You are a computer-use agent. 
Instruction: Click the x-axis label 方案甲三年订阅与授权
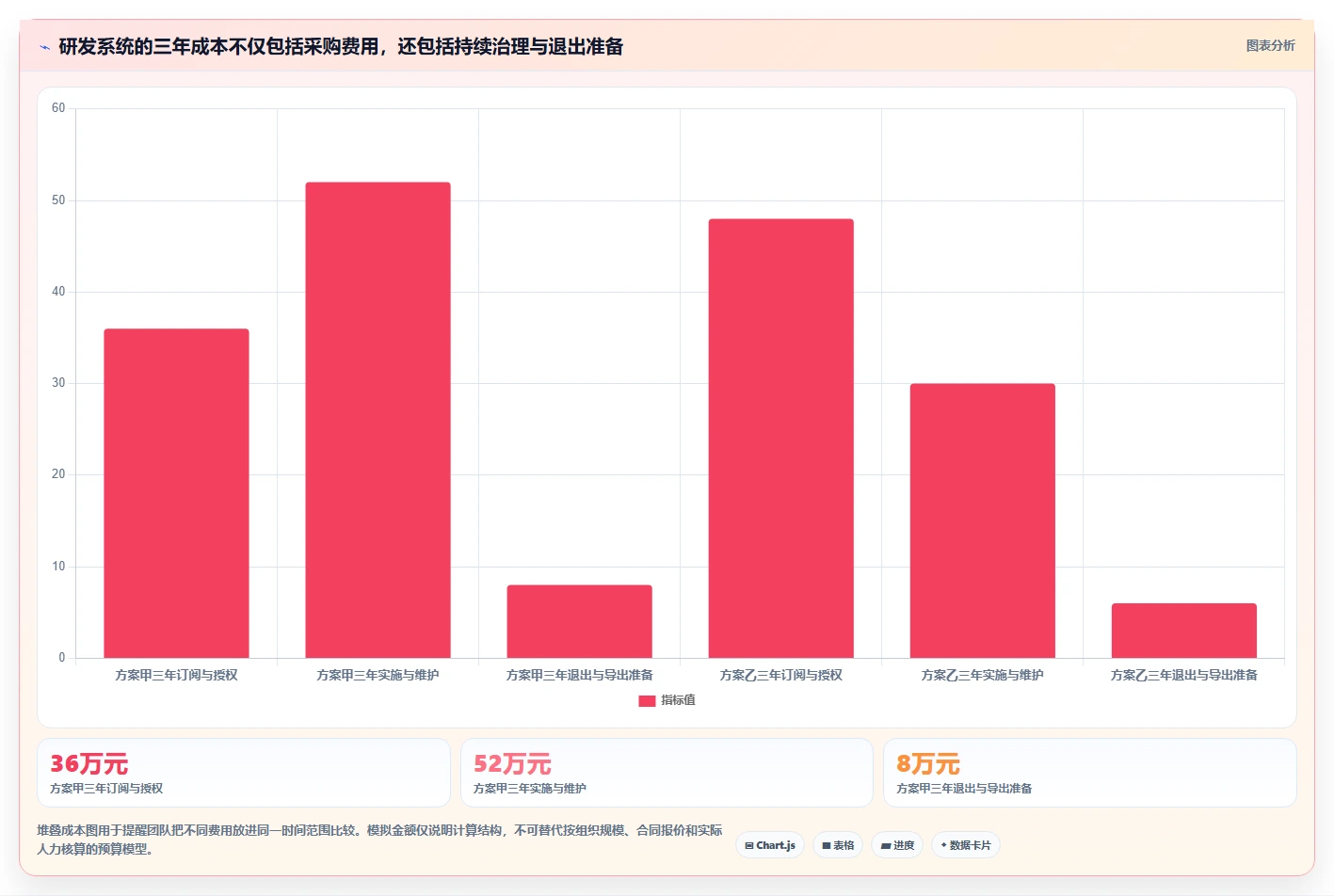(x=176, y=675)
